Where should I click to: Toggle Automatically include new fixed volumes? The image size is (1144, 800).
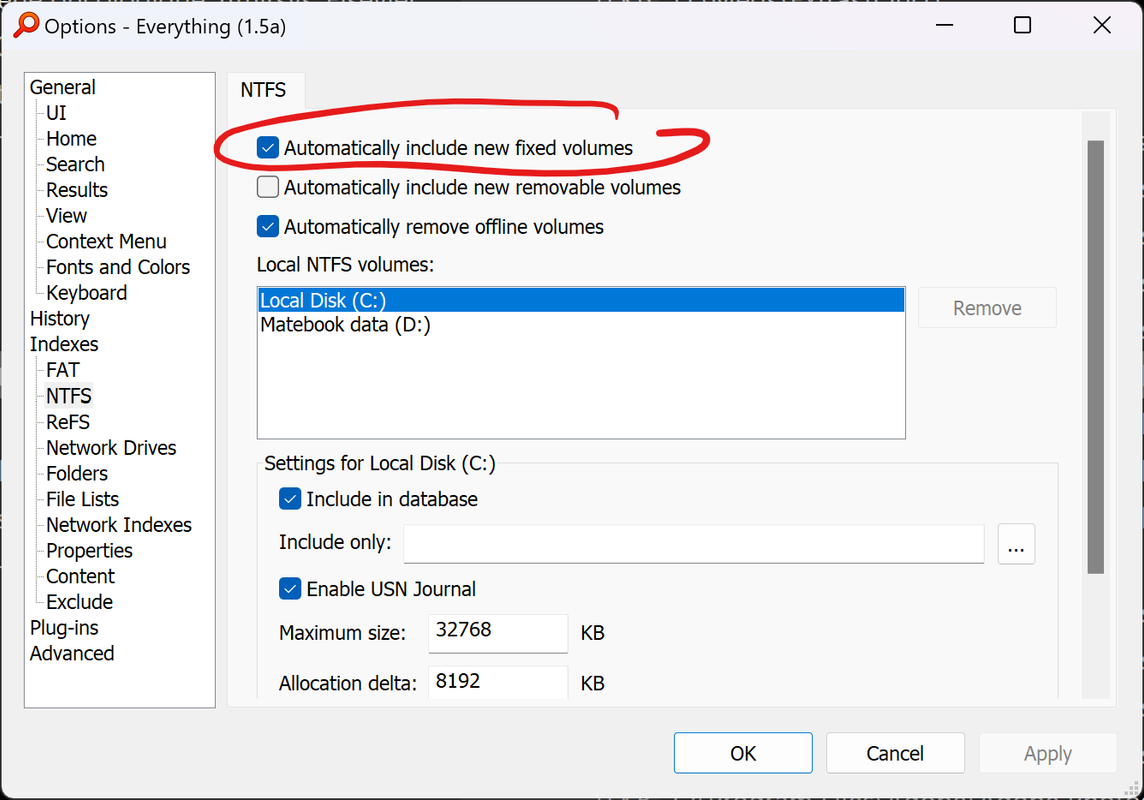pos(268,148)
